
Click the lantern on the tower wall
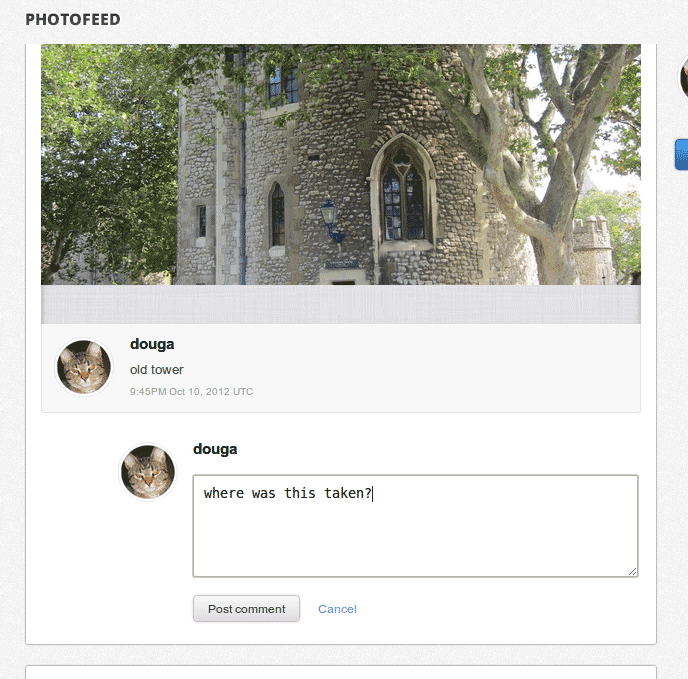pyautogui.click(x=331, y=215)
